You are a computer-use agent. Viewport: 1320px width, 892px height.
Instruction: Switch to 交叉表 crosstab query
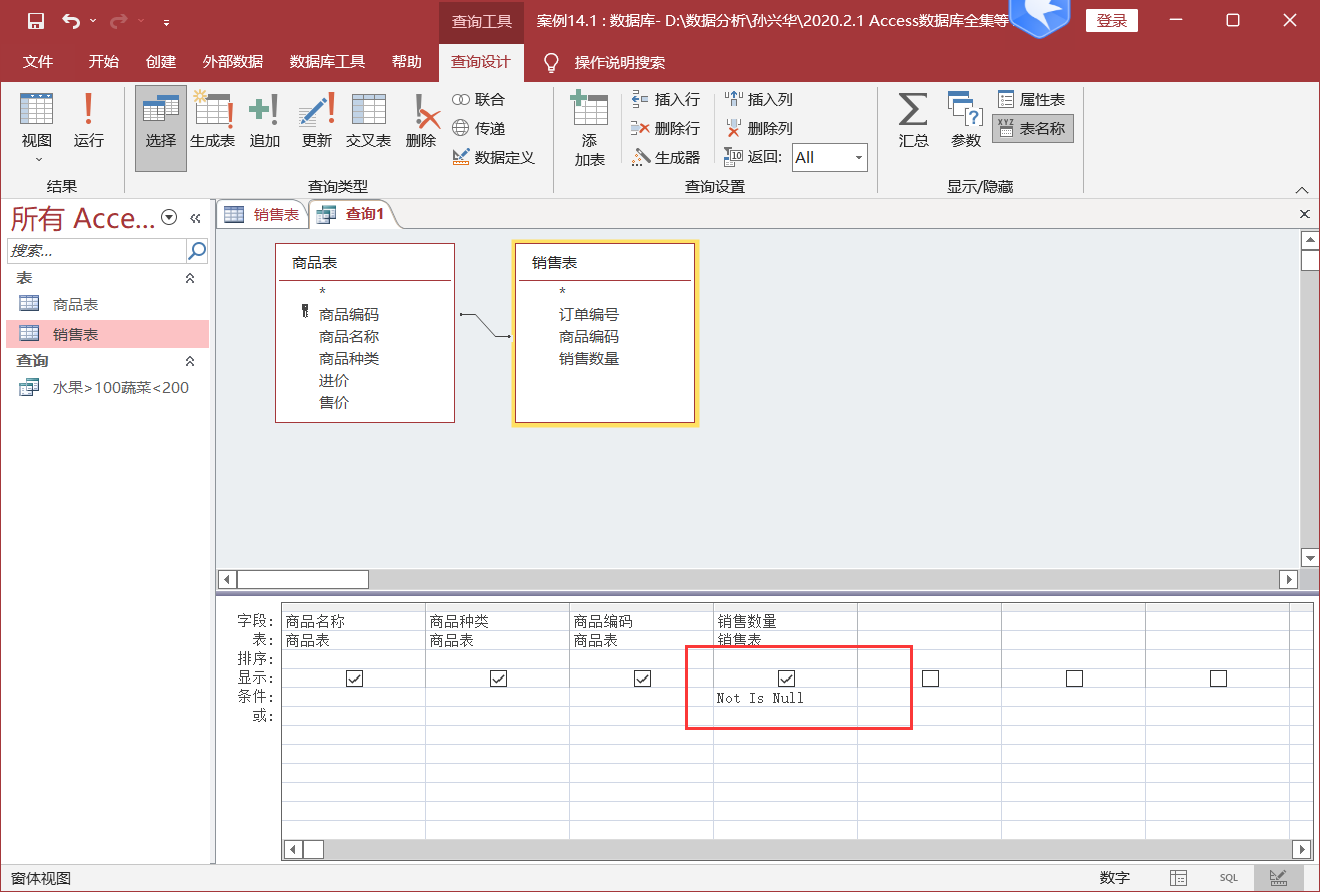(x=368, y=122)
